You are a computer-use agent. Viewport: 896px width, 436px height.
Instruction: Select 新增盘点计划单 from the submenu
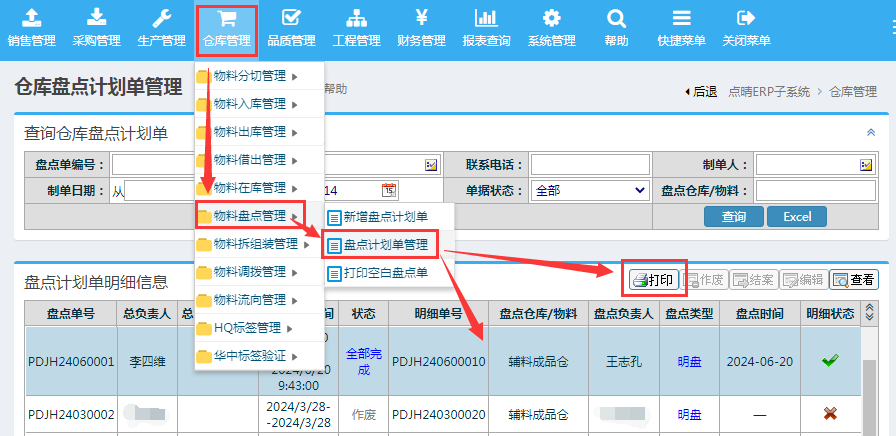385,217
